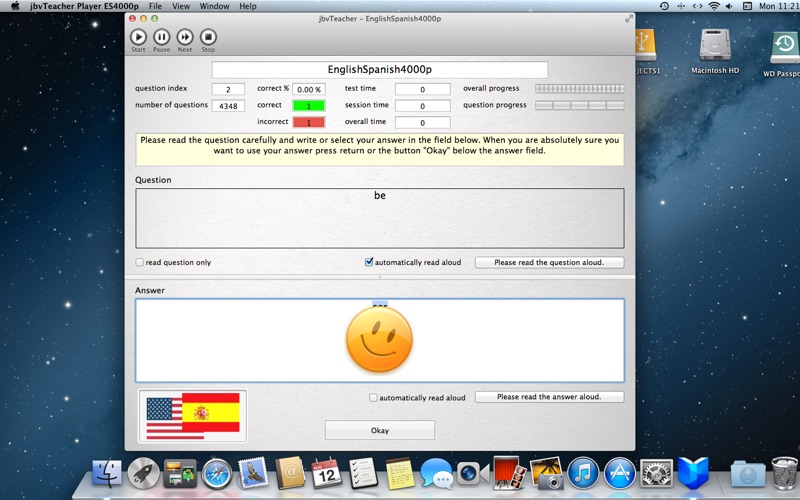
Task: Click inside the Answer text field
Action: tap(380, 340)
